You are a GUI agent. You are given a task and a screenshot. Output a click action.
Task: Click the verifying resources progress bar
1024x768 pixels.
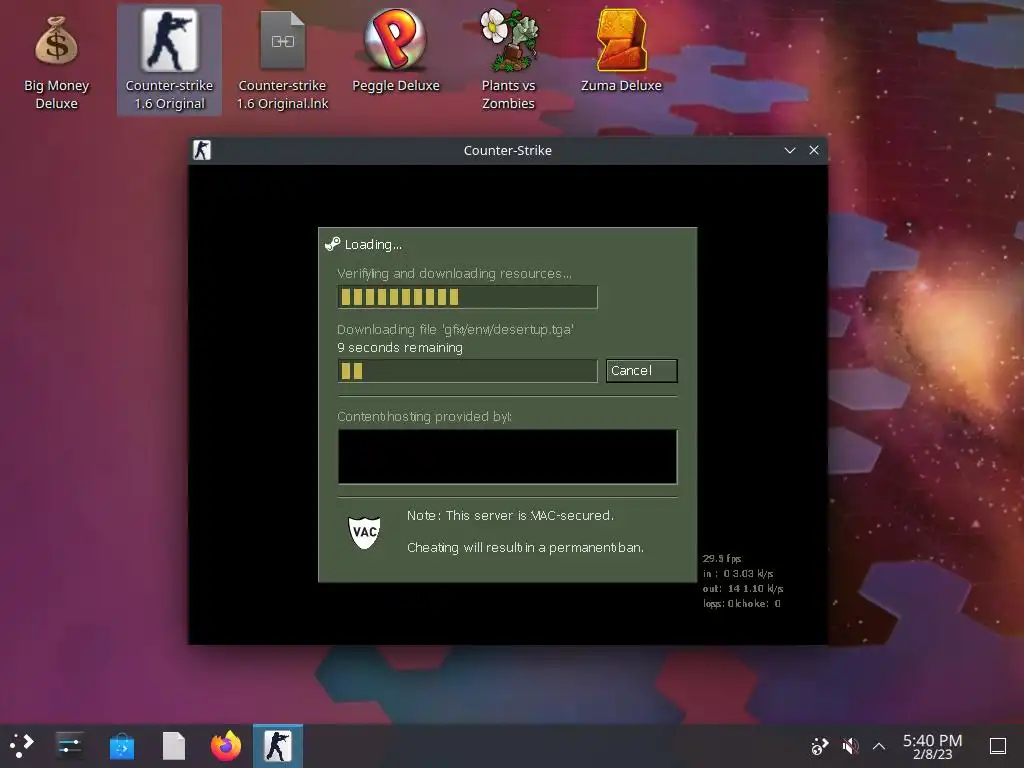click(x=468, y=297)
